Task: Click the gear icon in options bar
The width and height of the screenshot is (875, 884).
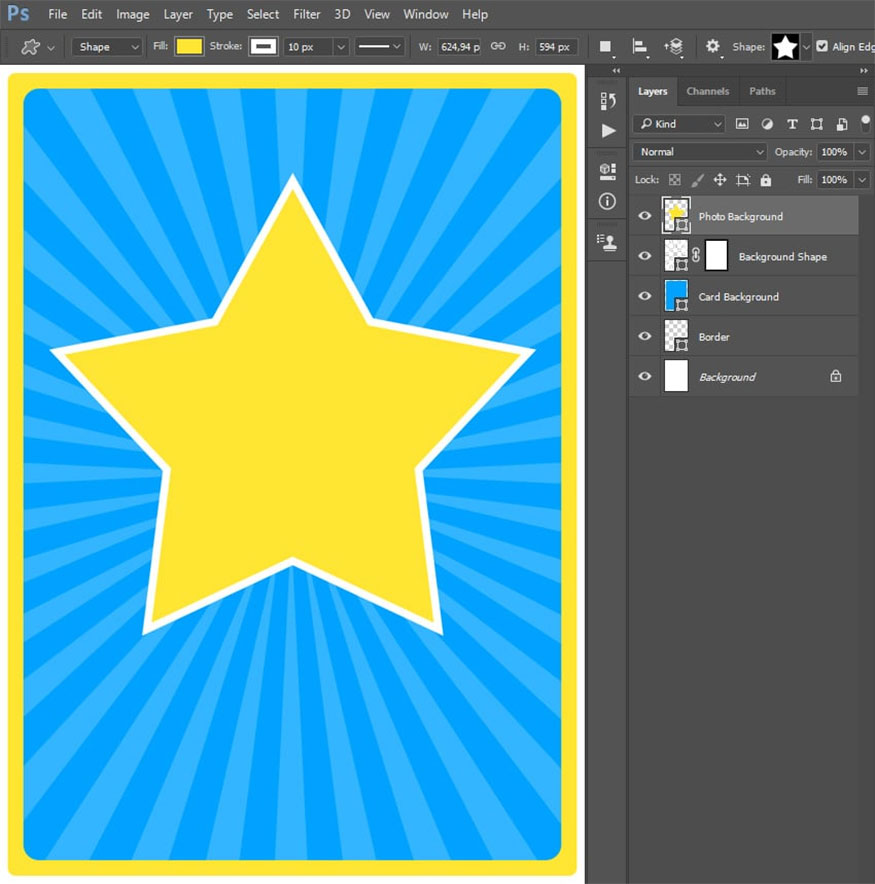Action: (x=712, y=47)
